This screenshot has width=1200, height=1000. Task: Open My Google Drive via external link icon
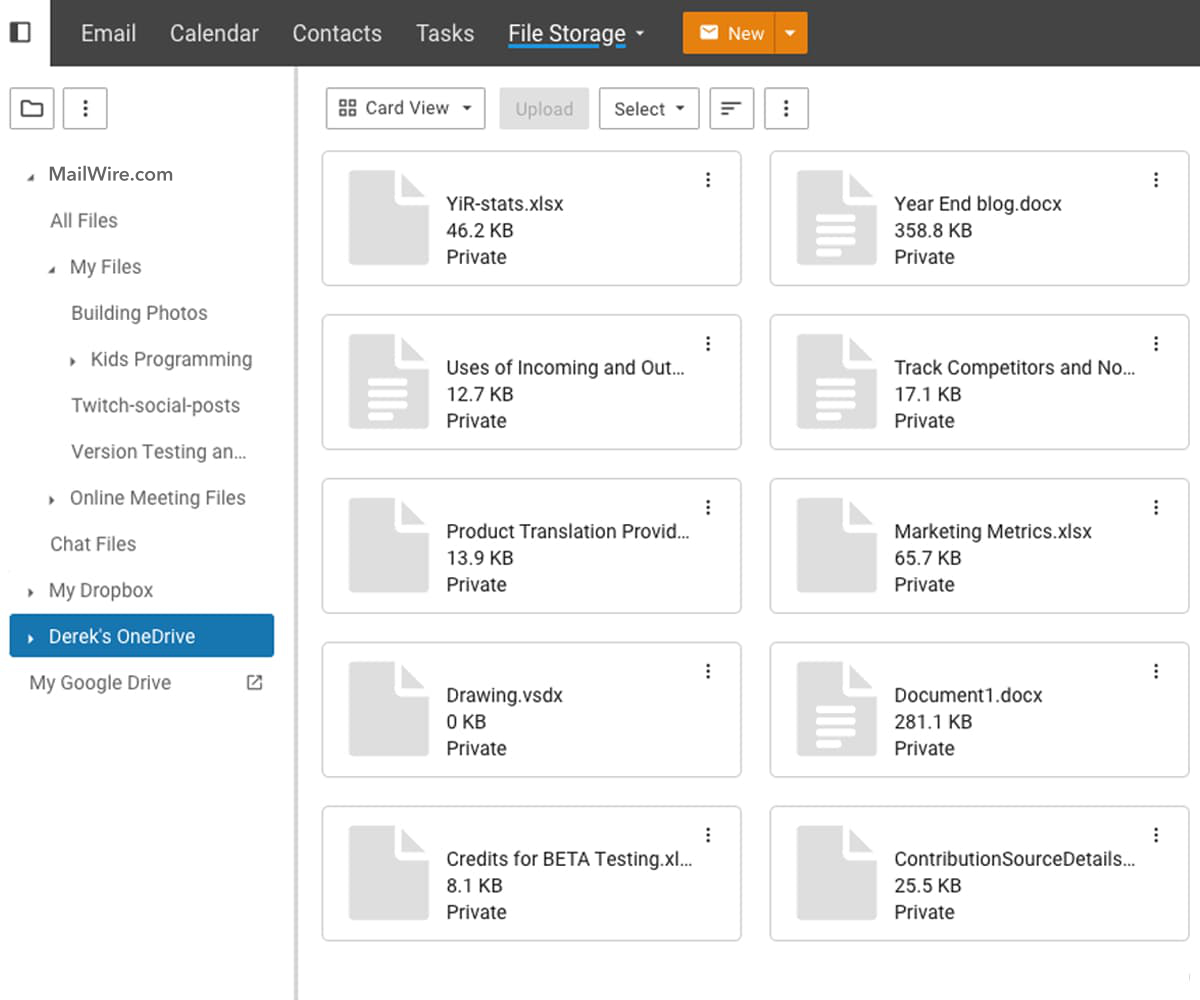253,681
